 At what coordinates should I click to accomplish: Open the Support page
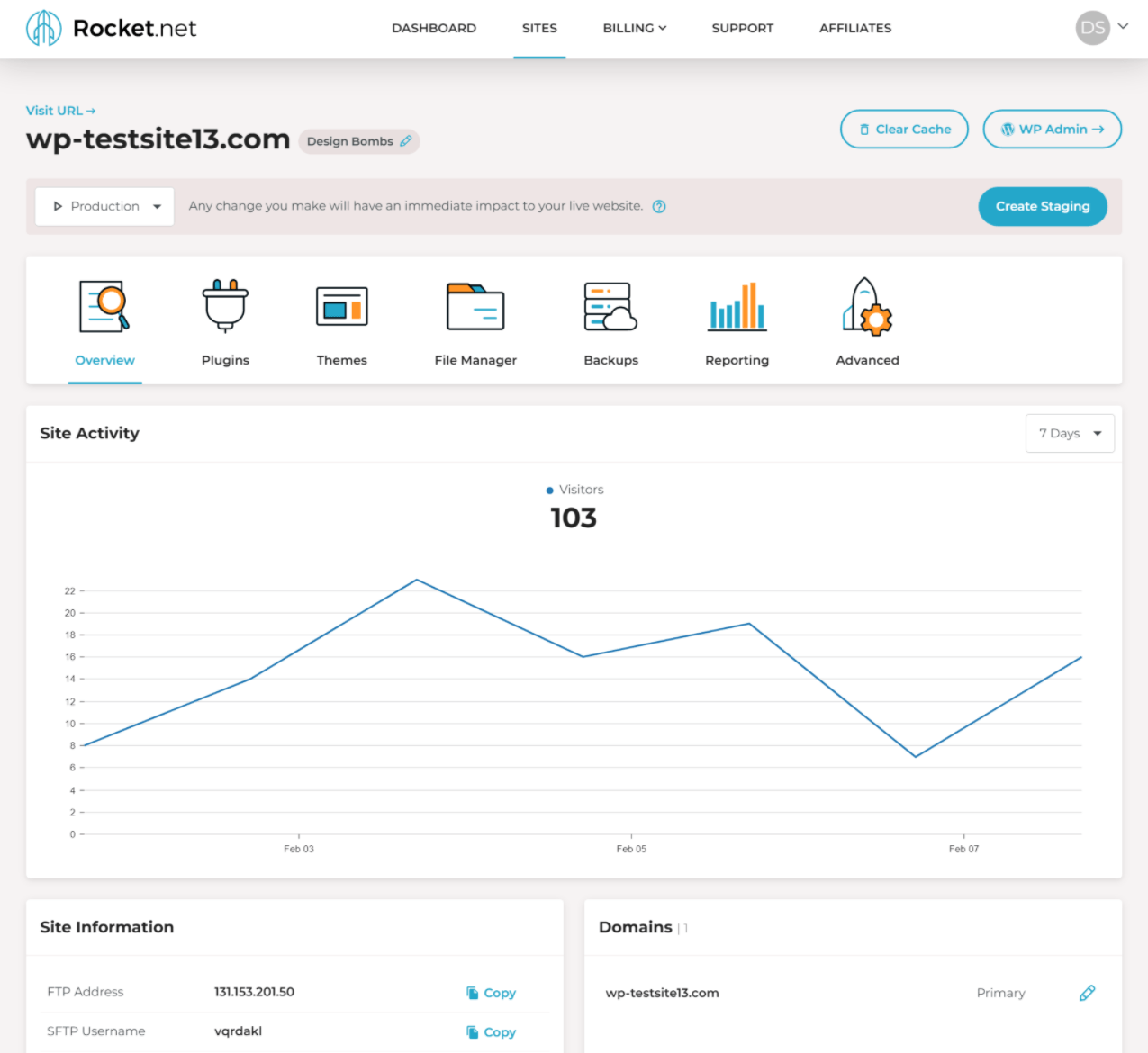[742, 28]
